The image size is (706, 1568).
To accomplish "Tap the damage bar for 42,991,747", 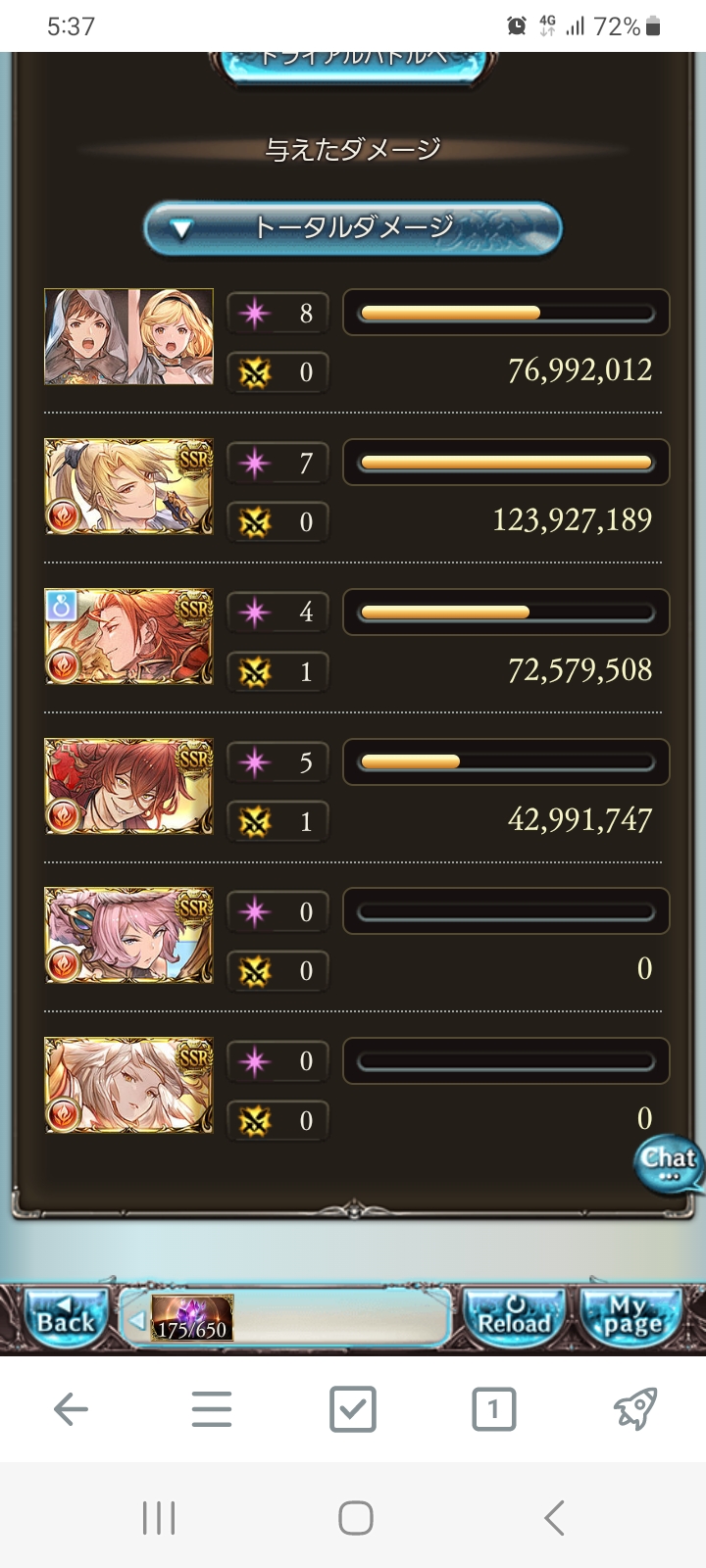I will tap(506, 761).
